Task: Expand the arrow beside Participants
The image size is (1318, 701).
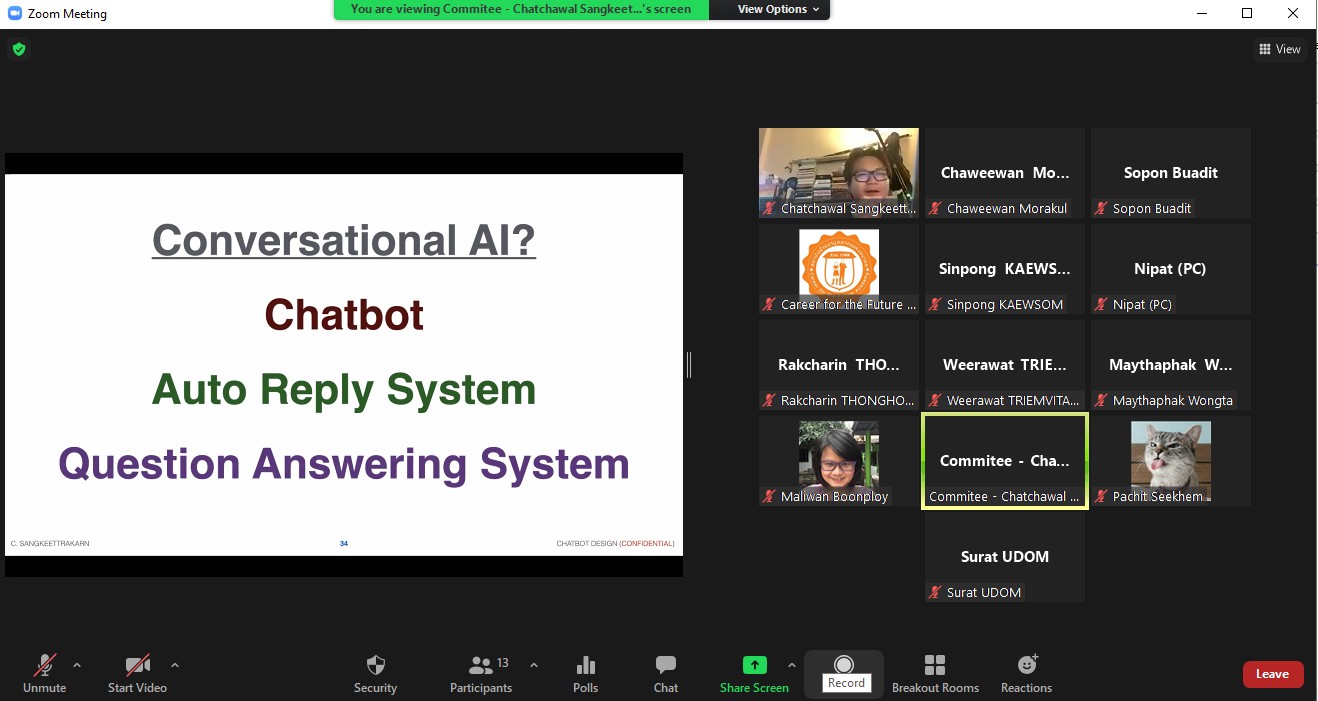Action: click(x=533, y=665)
